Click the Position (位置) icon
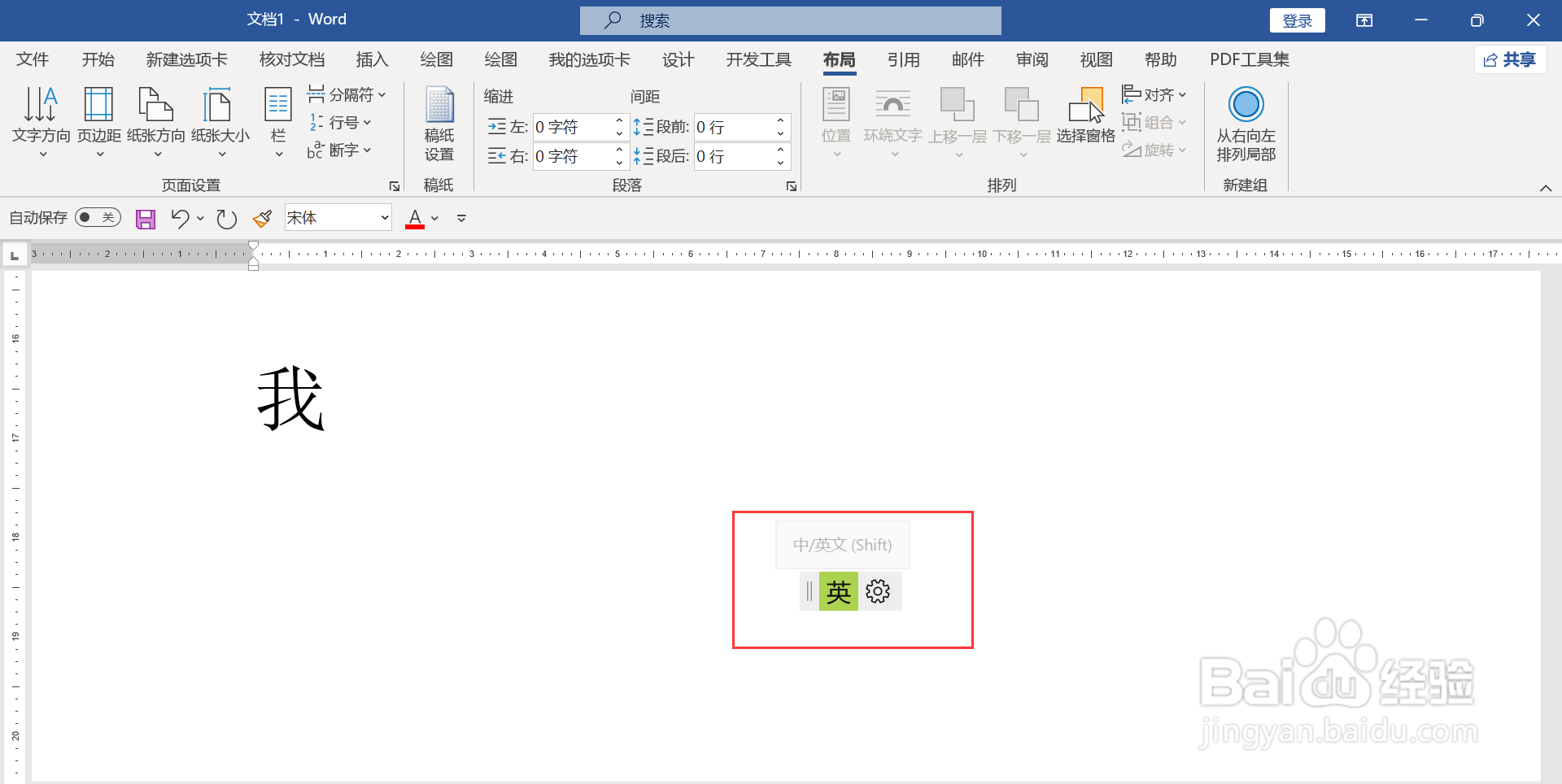The width and height of the screenshot is (1562, 784). (x=836, y=104)
